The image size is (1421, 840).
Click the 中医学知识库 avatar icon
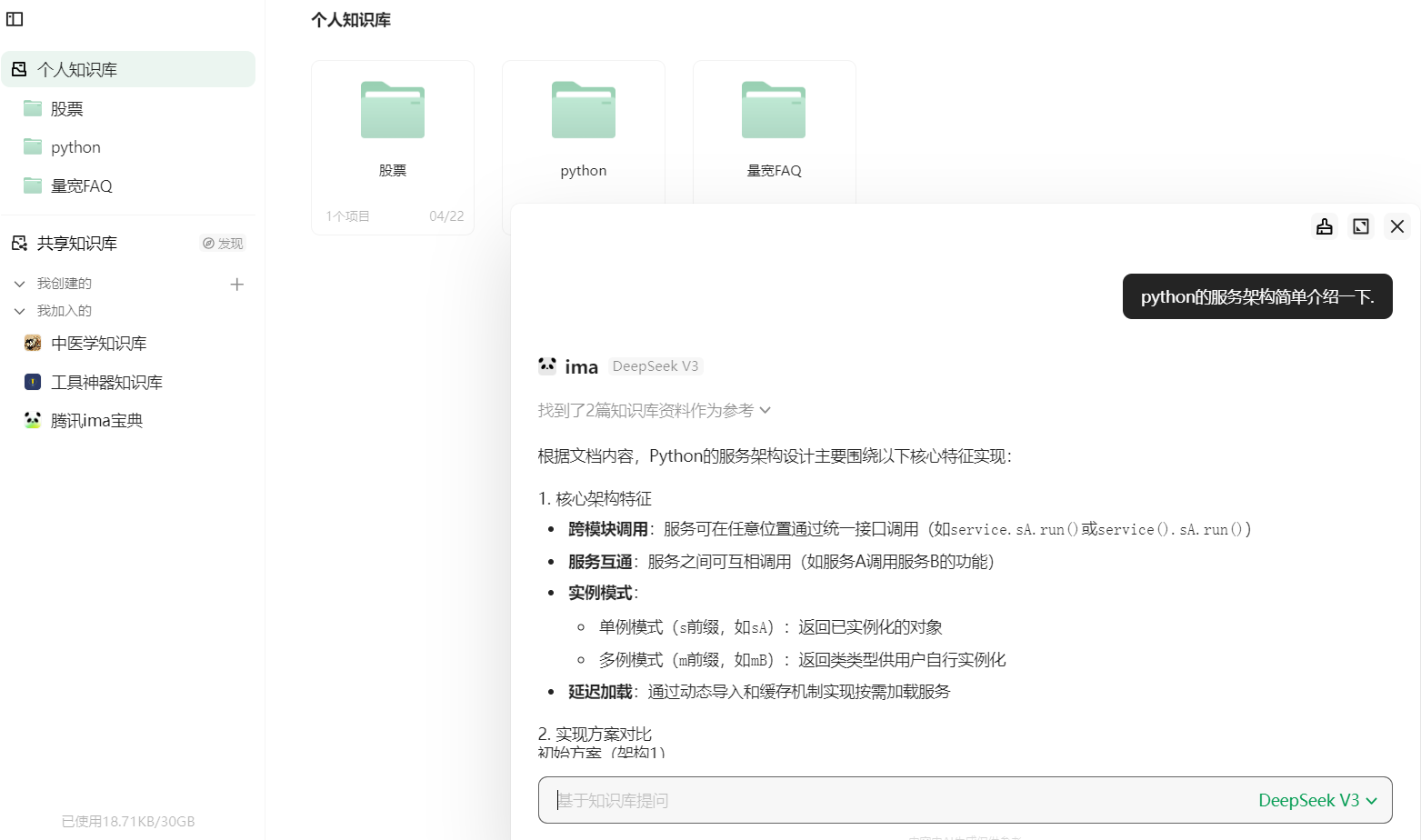tap(33, 344)
